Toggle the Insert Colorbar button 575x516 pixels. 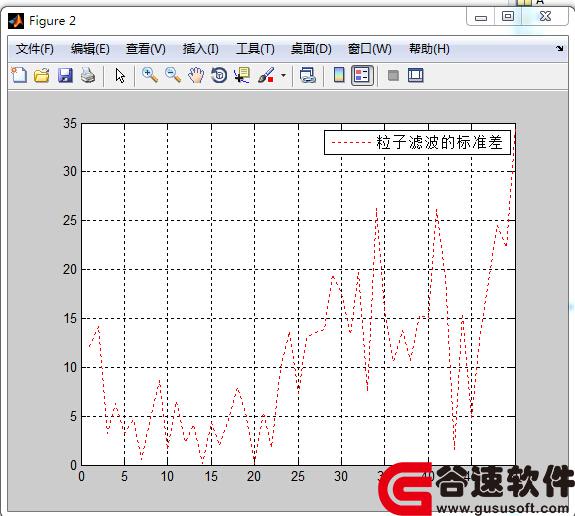pyautogui.click(x=339, y=76)
